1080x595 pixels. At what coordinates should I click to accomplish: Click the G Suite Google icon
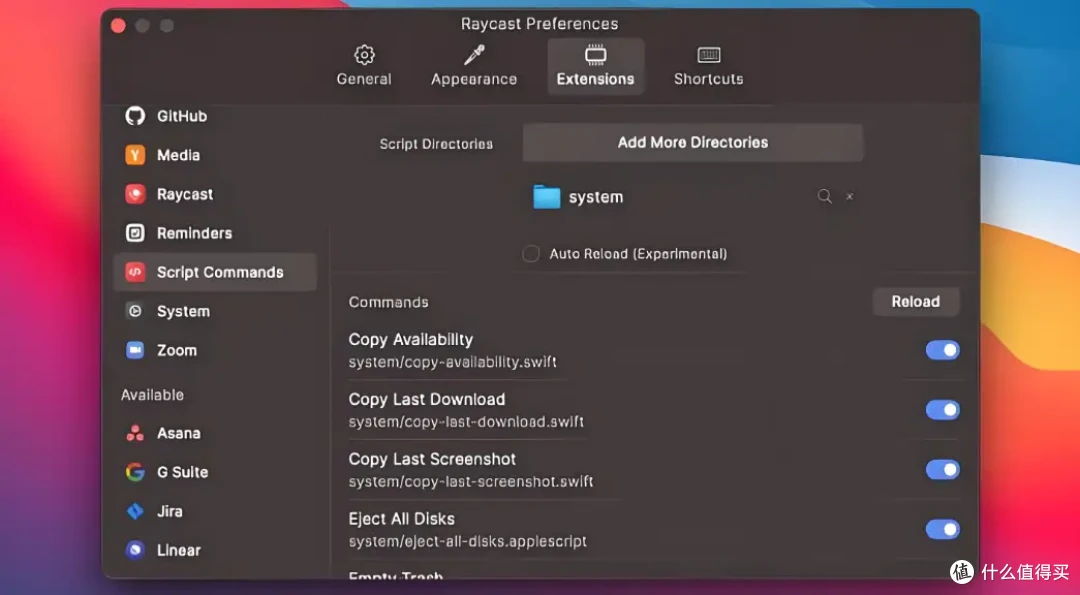point(135,472)
